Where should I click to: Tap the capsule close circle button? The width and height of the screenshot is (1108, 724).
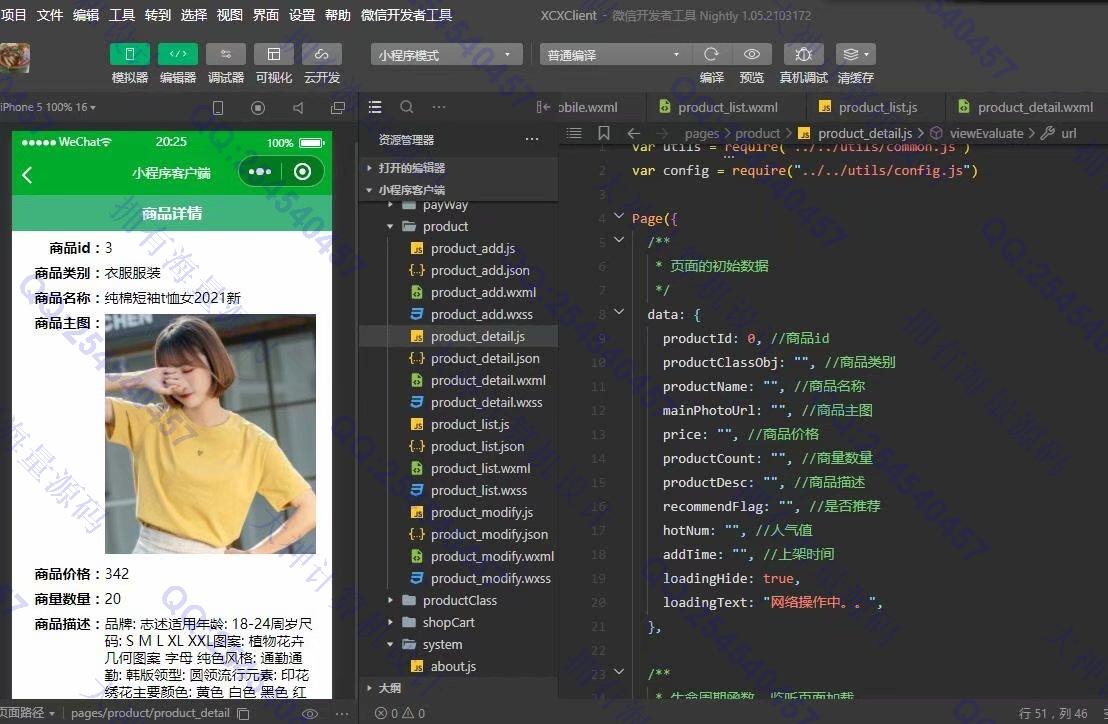pos(302,172)
